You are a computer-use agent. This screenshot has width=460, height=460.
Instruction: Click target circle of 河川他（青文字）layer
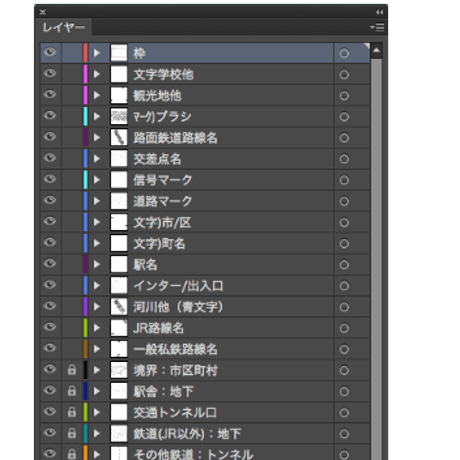pos(344,307)
